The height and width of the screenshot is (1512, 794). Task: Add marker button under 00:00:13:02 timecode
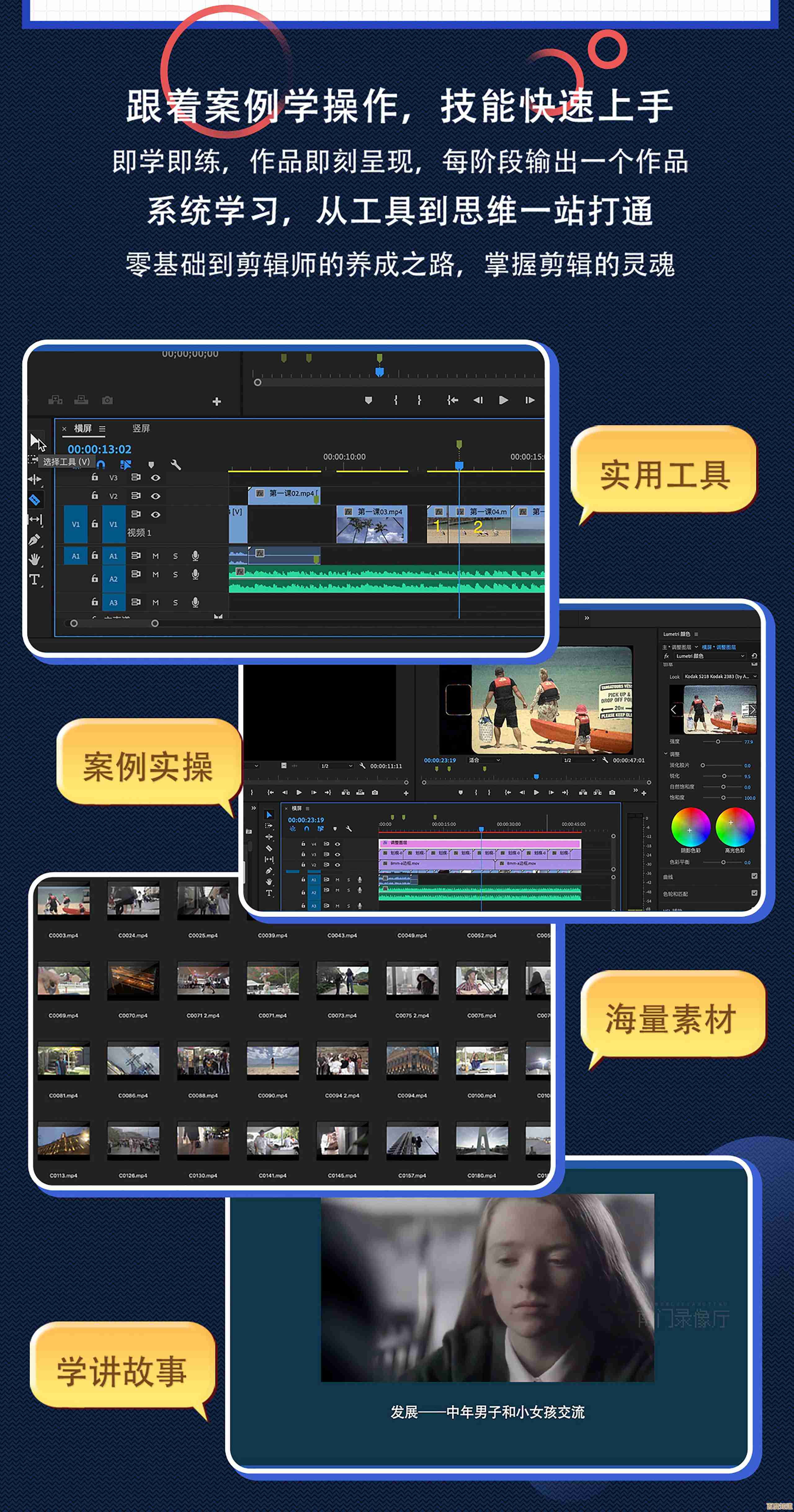click(151, 465)
